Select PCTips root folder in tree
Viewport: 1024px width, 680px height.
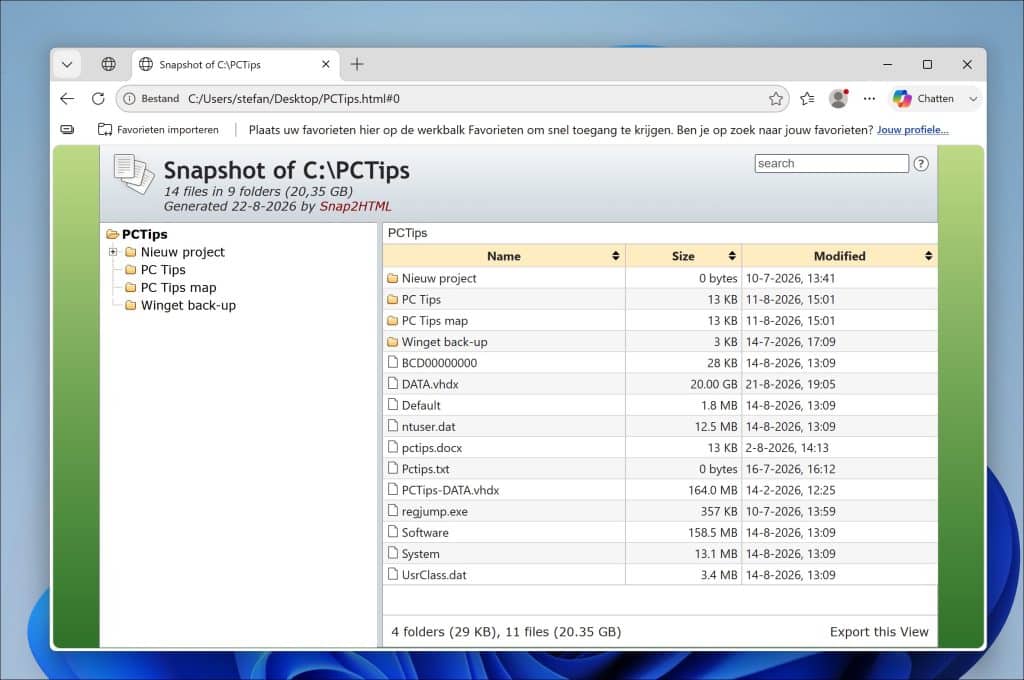pyautogui.click(x=144, y=234)
